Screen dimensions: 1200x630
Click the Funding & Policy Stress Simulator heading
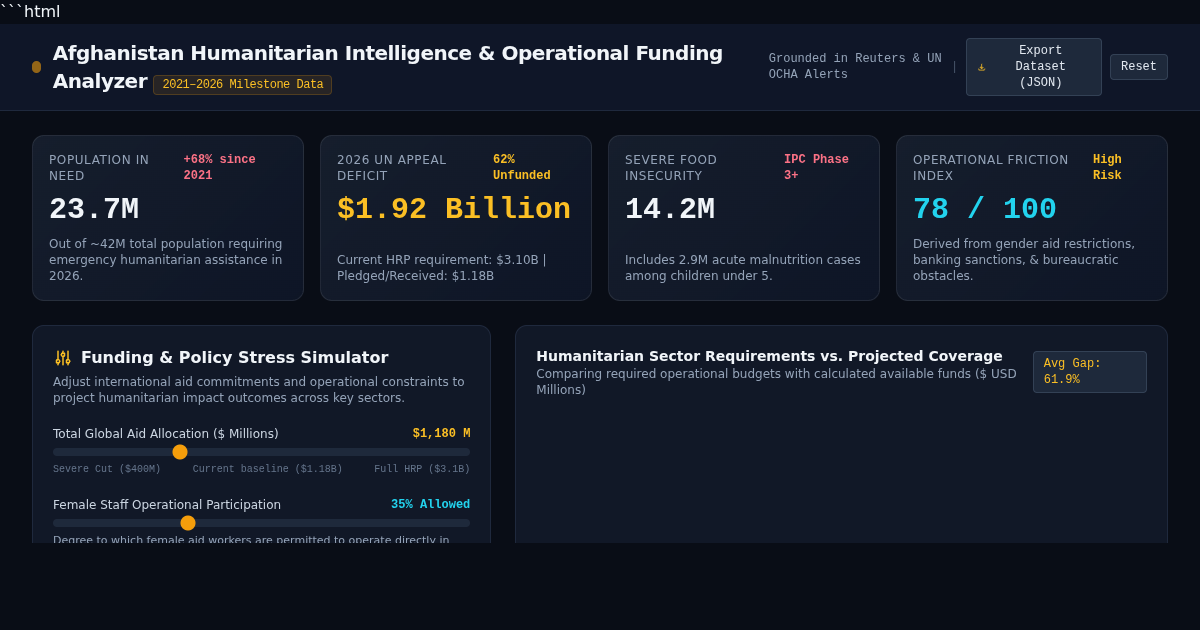click(234, 358)
